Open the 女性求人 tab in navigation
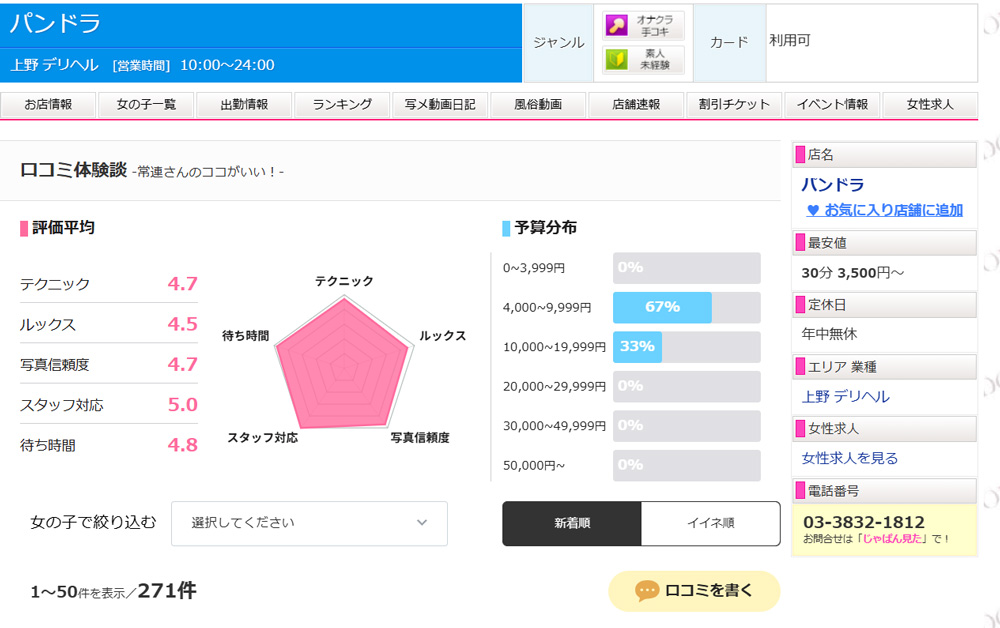Viewport: 1000px width, 628px height. [930, 105]
